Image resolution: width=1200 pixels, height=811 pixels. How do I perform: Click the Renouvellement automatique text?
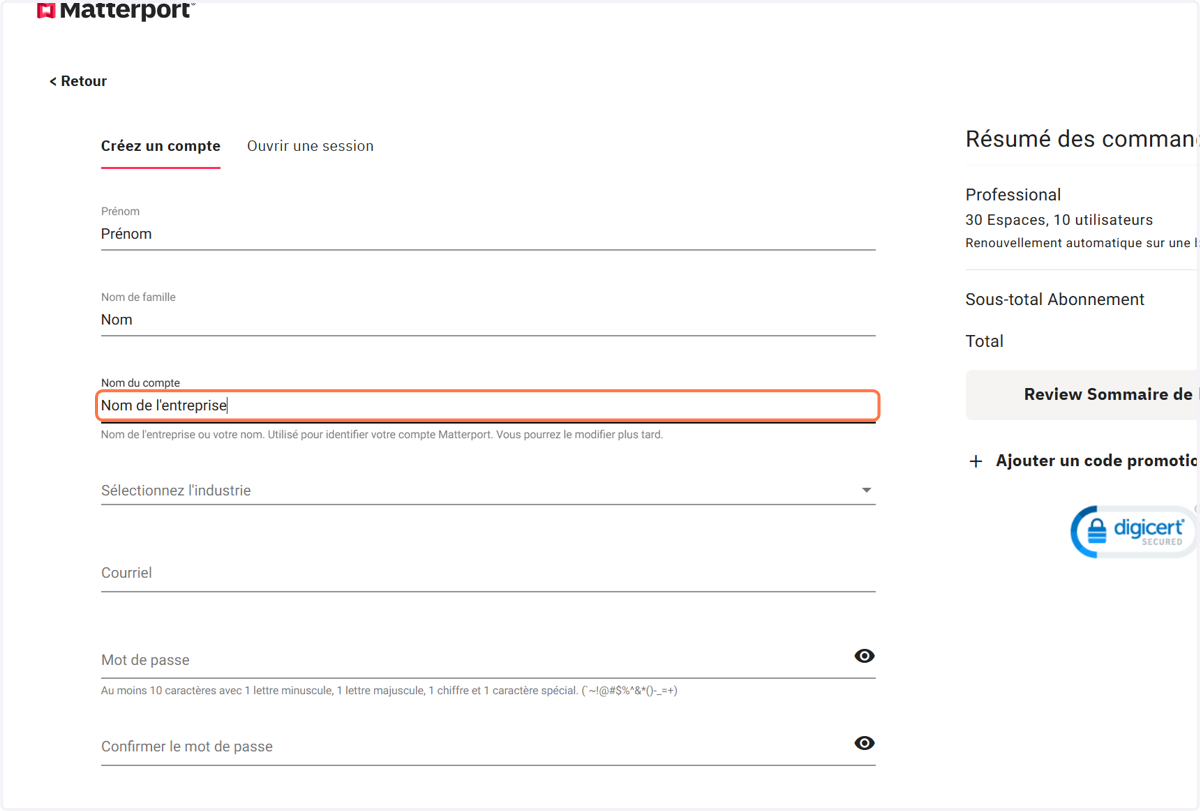tap(1082, 243)
